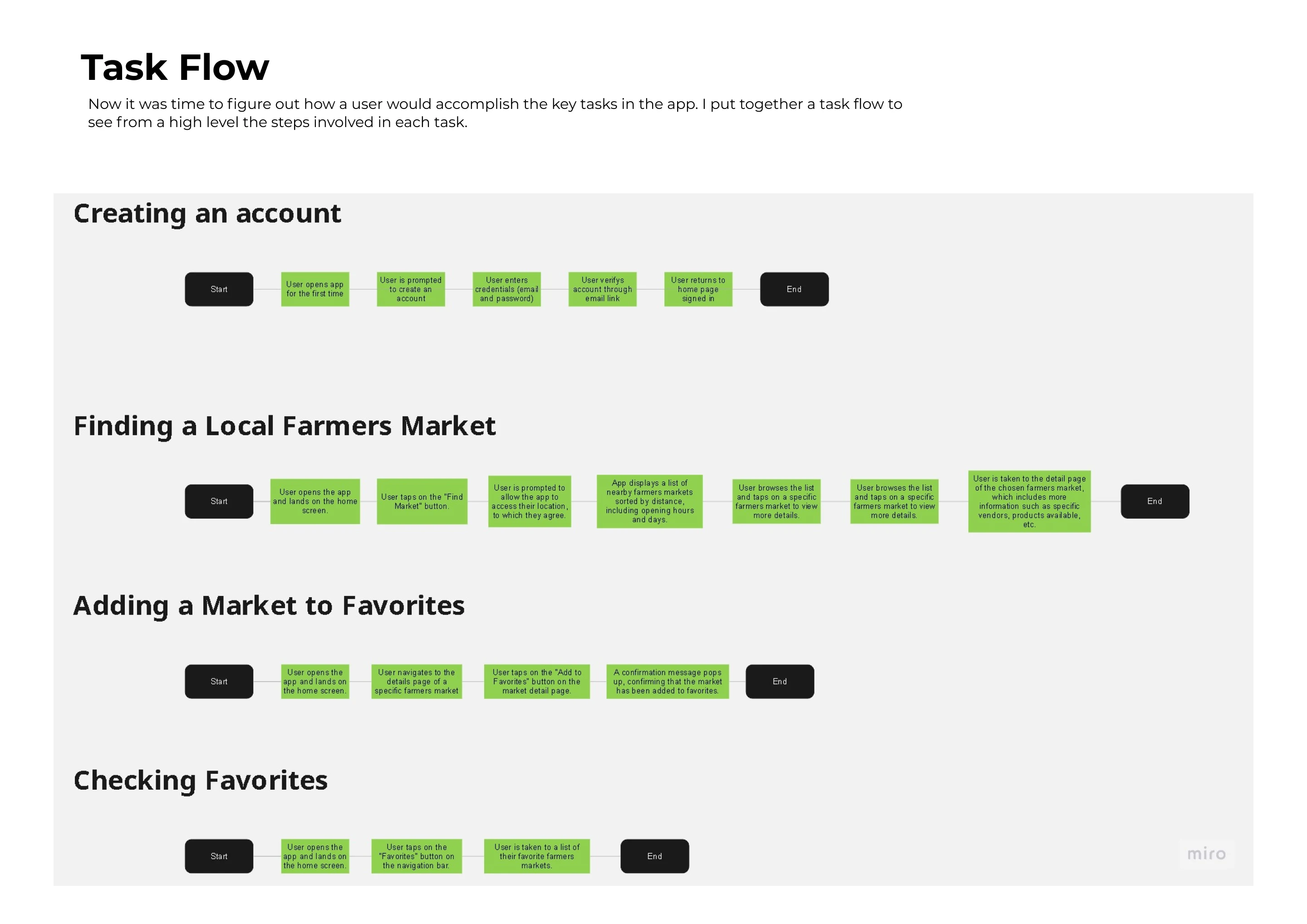Screen dimensions: 1307x924
Task: Select the End node of the Finding a Market flow
Action: pos(1155,501)
